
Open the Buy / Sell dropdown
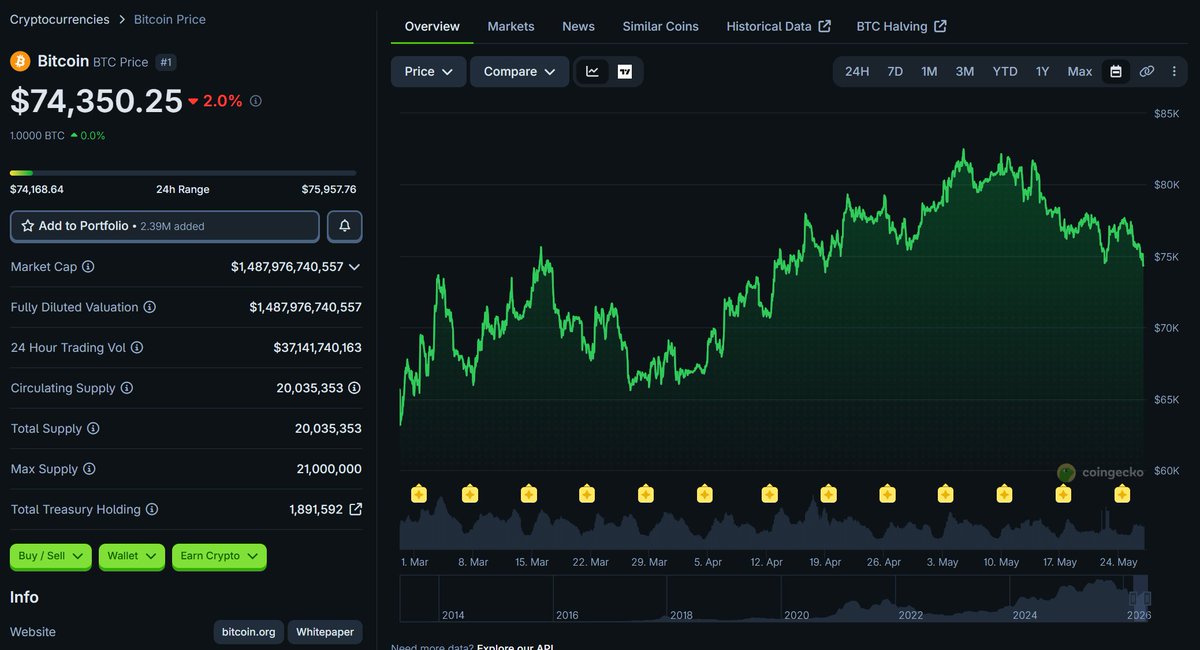pyautogui.click(x=51, y=556)
